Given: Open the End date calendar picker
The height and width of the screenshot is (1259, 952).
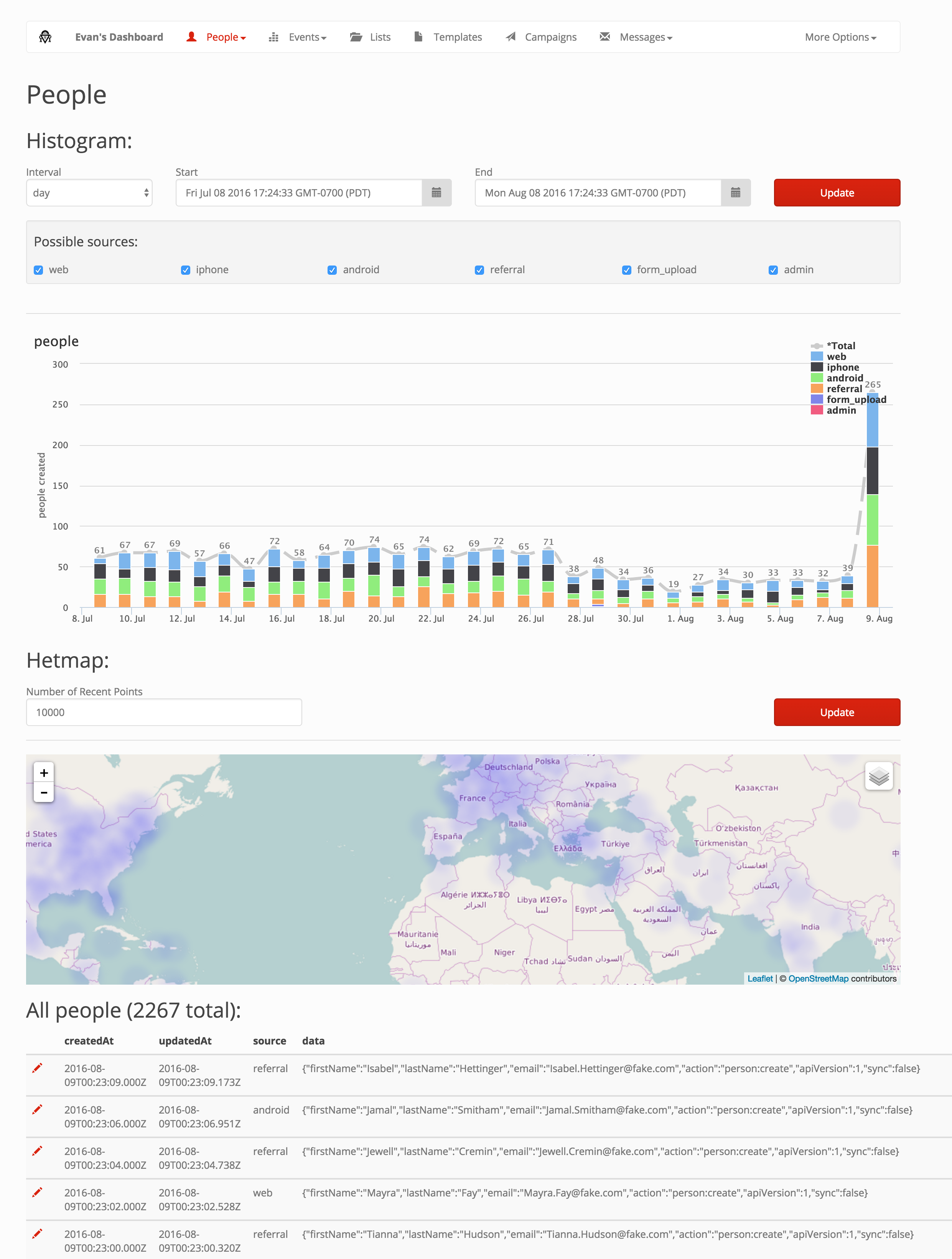Looking at the screenshot, I should coord(735,193).
